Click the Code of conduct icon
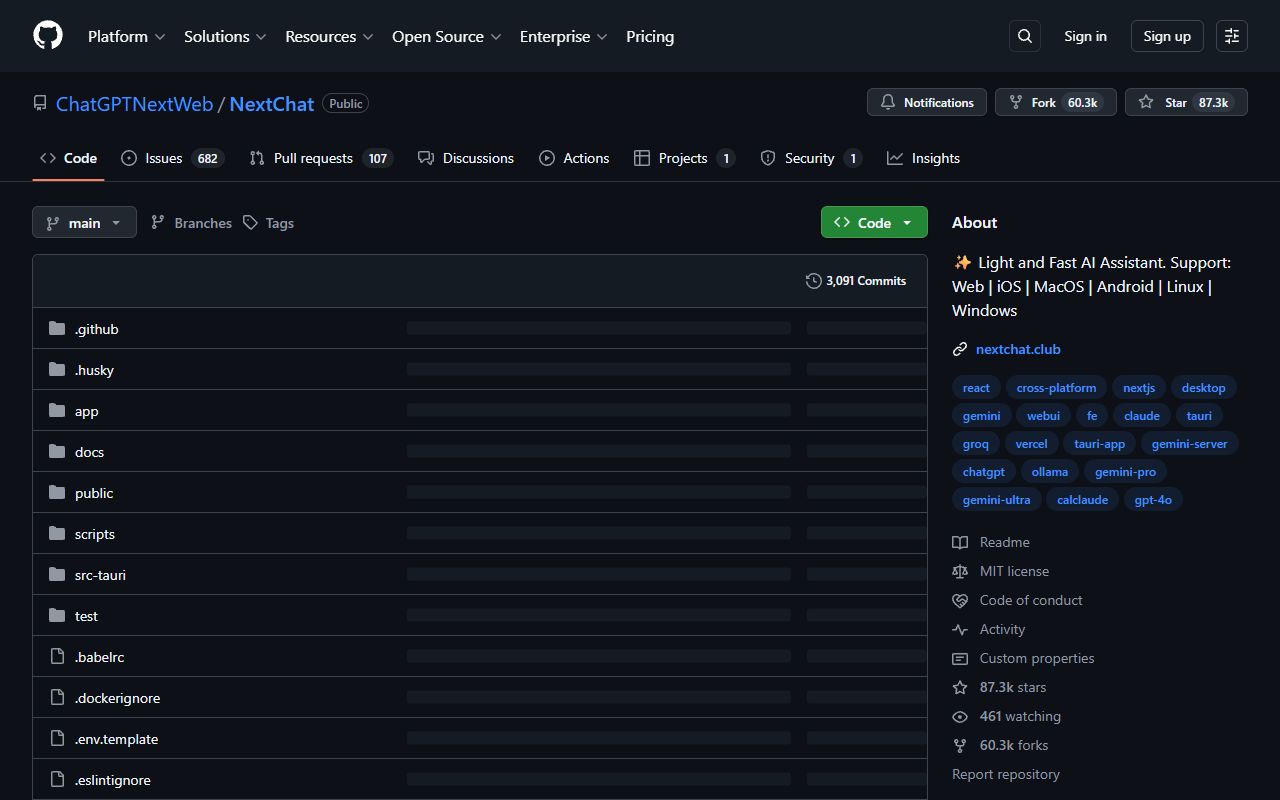This screenshot has width=1280, height=800. point(960,600)
